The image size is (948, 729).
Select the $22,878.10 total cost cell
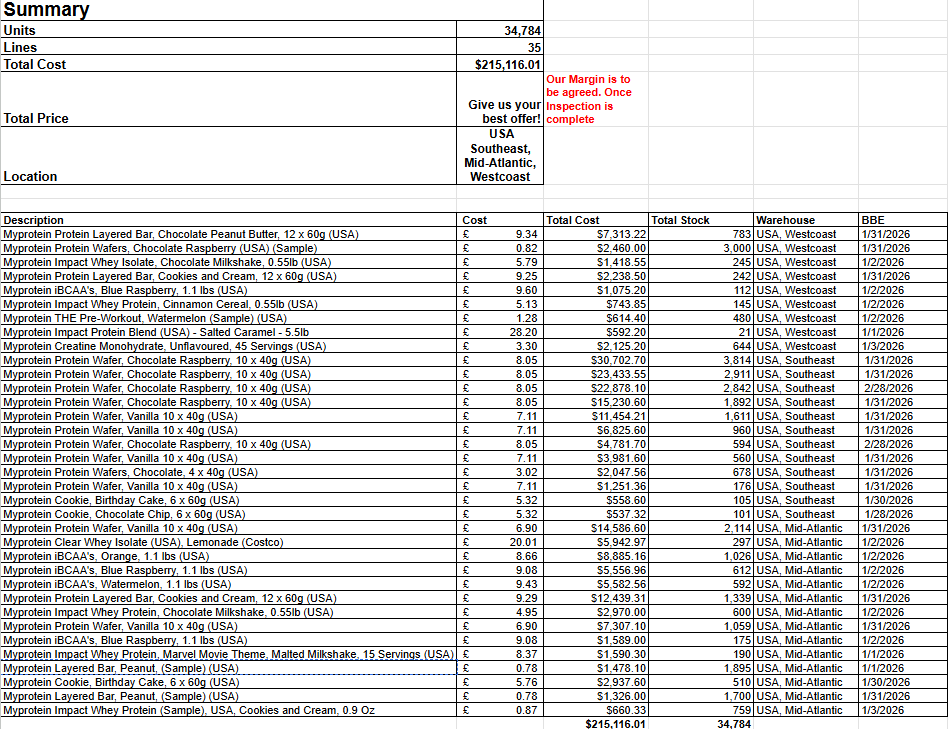click(596, 388)
